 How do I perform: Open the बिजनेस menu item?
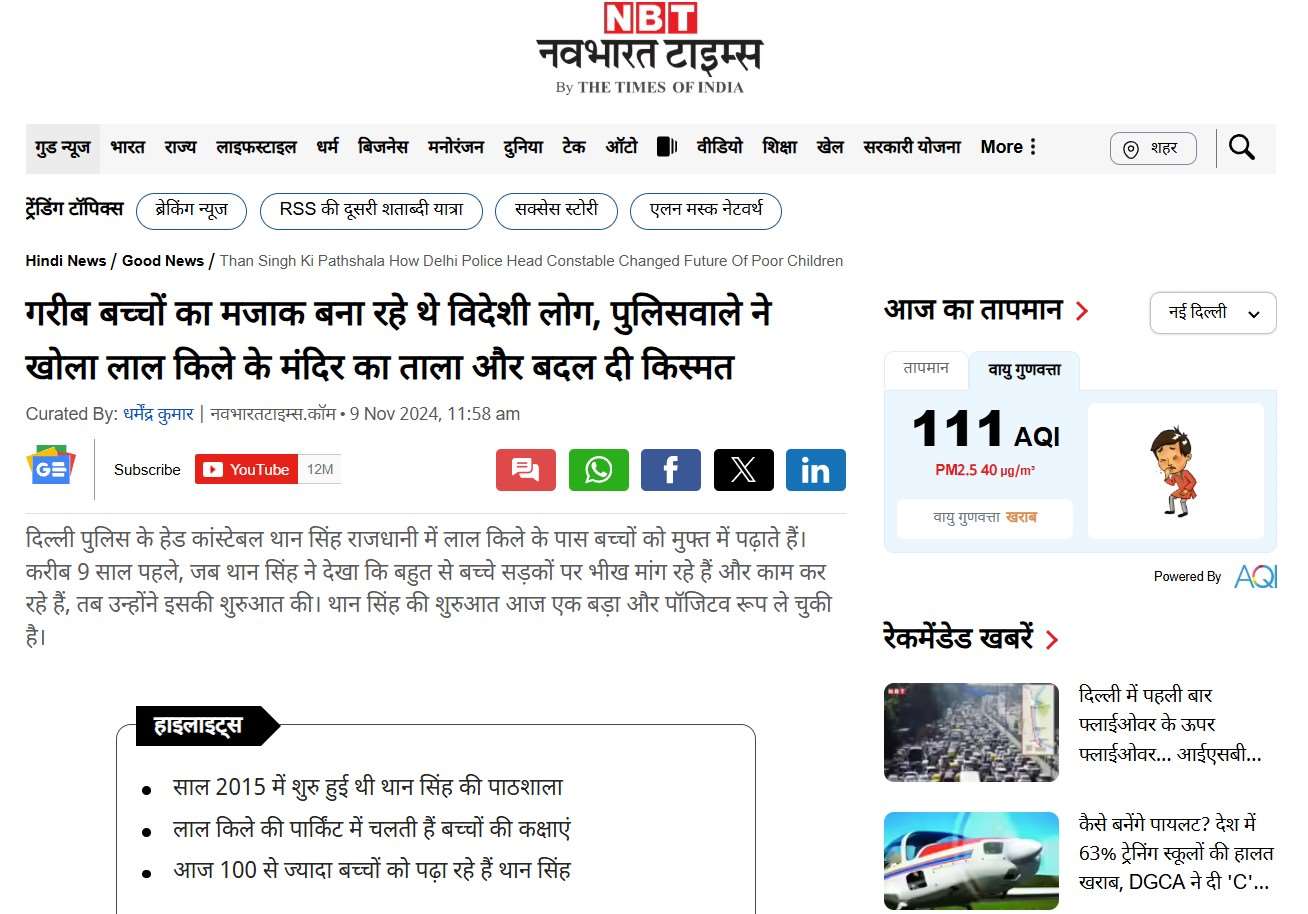click(383, 146)
